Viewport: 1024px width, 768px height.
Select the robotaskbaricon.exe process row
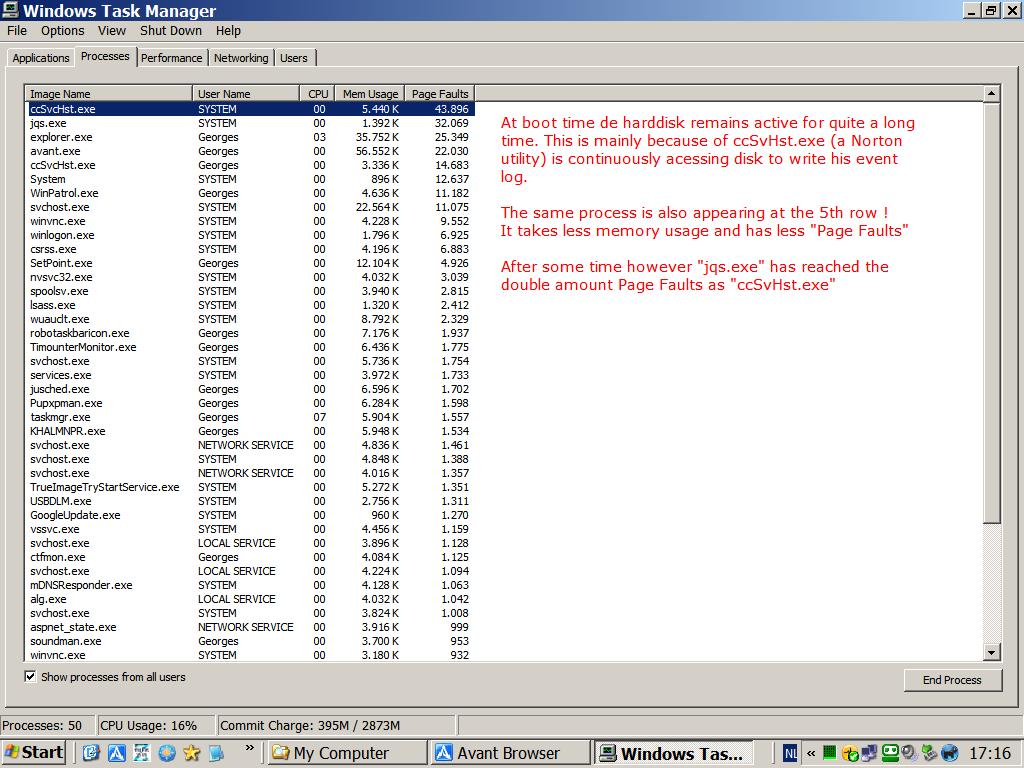[250, 333]
